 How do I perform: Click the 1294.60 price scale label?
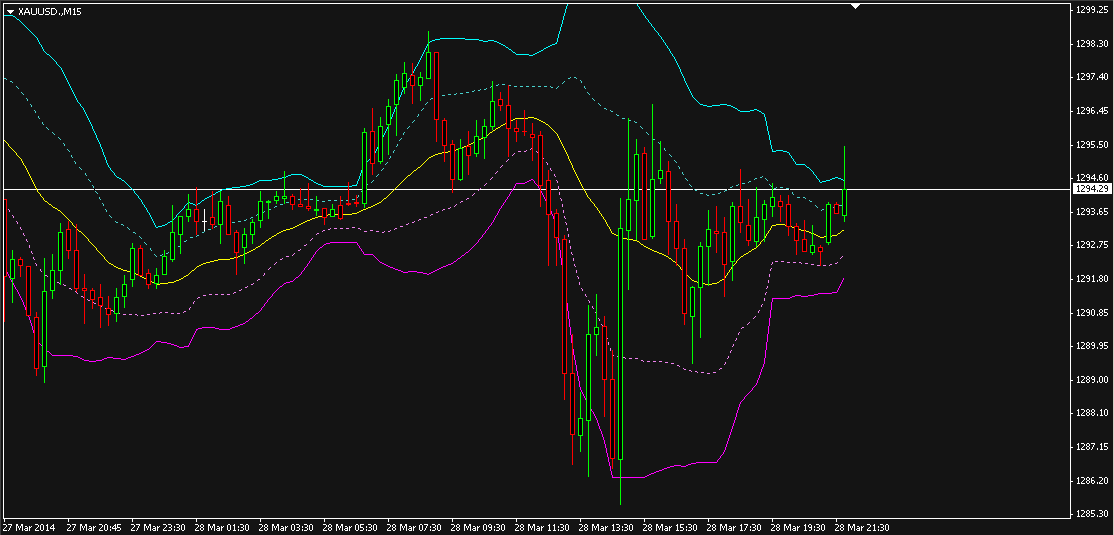[x=1092, y=178]
